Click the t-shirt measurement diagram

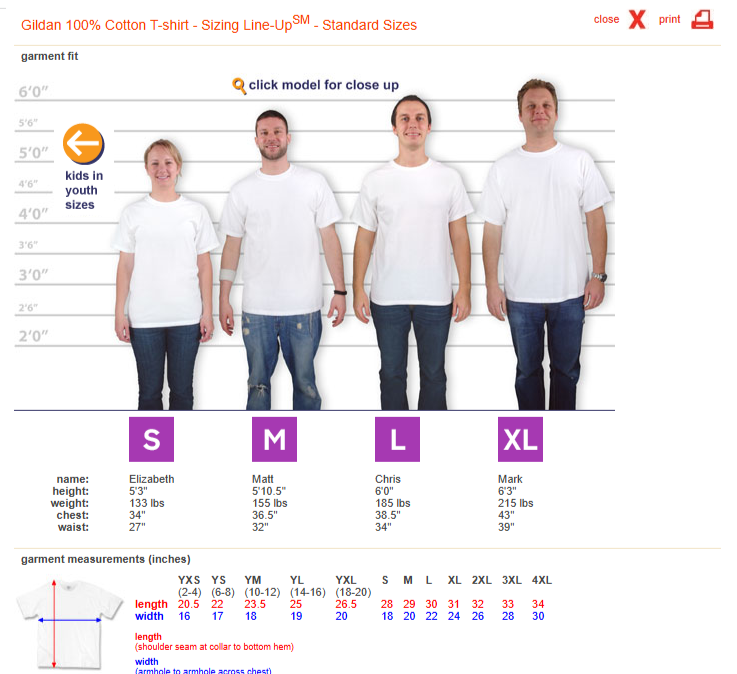click(x=70, y=624)
